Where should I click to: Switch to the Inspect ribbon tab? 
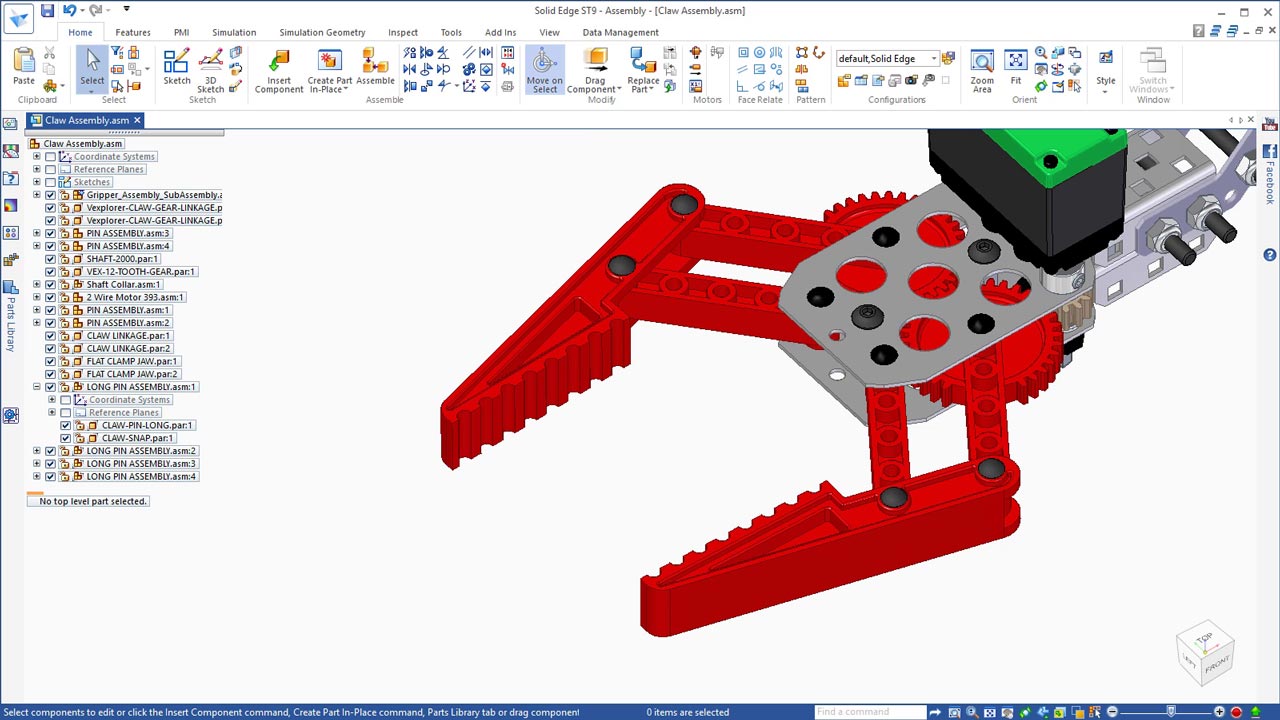[x=403, y=32]
